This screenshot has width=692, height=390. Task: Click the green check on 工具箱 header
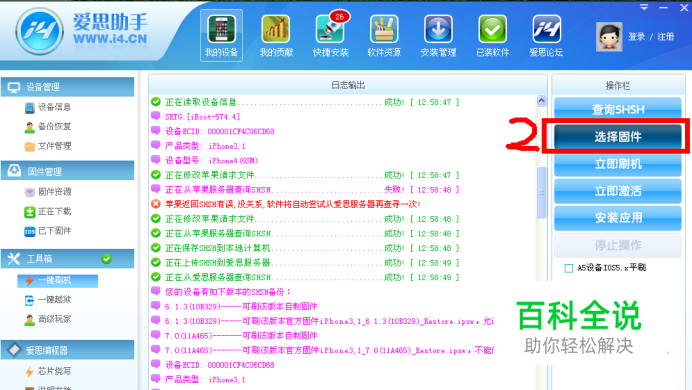(x=106, y=259)
